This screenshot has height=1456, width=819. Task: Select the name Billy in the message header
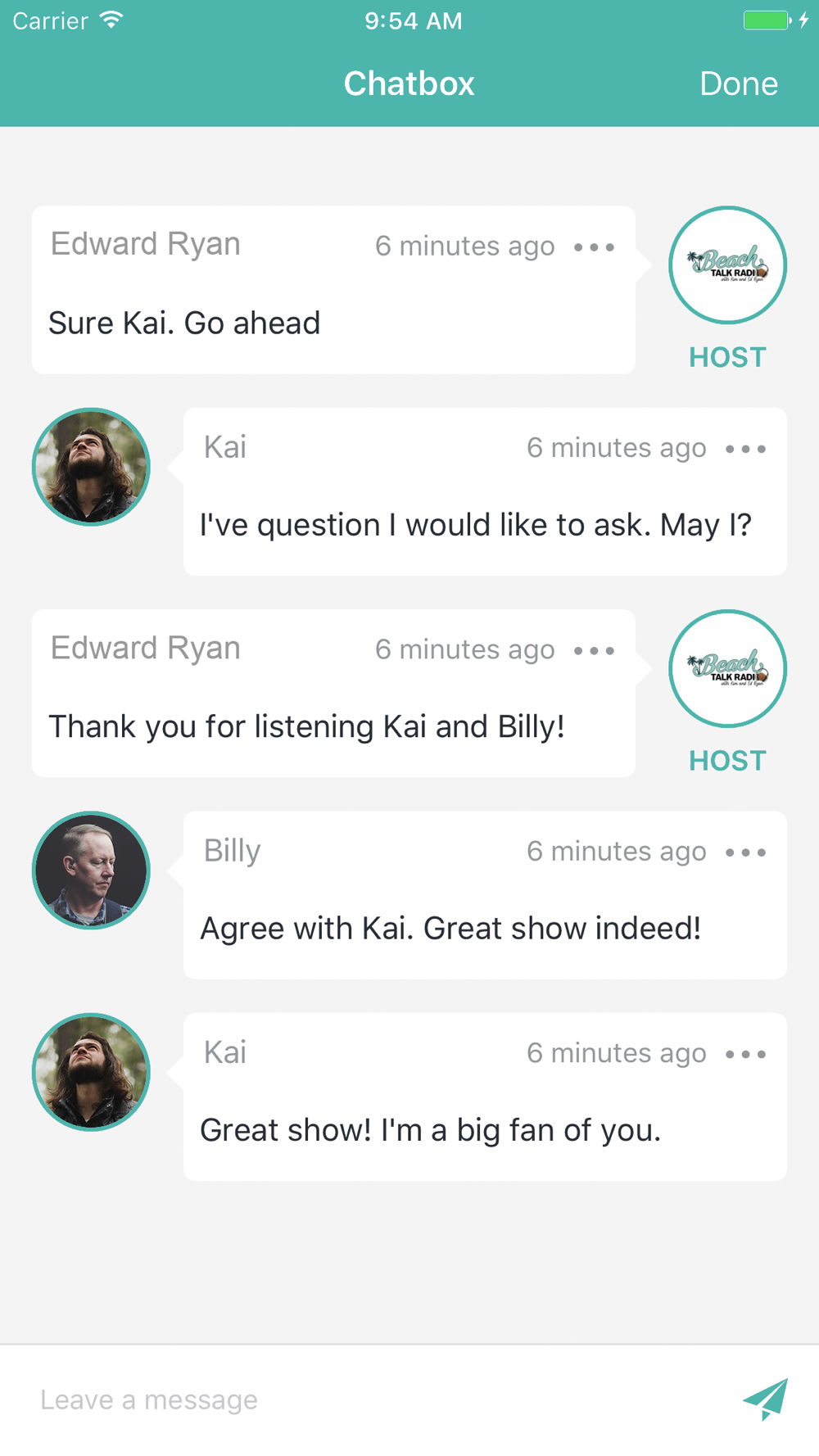232,851
